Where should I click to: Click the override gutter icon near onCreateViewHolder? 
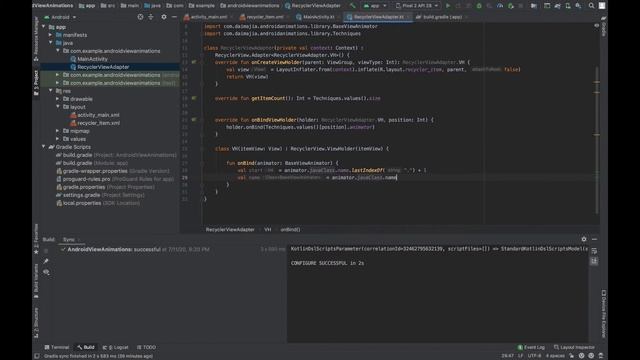pos(194,62)
